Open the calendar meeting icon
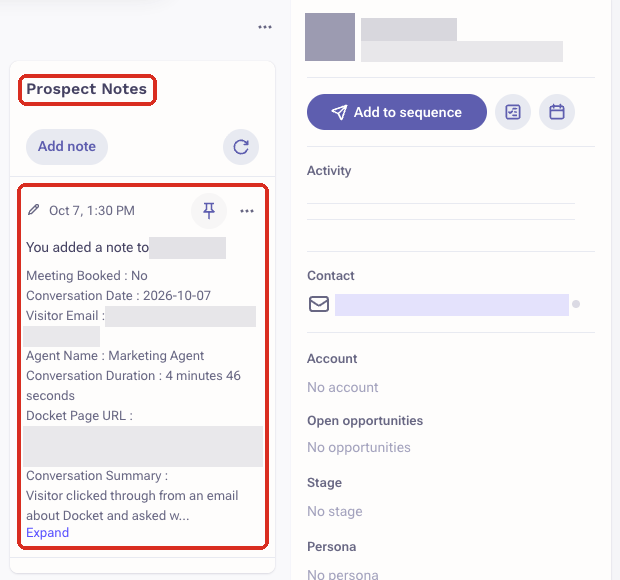Image resolution: width=620 pixels, height=580 pixels. coord(557,112)
